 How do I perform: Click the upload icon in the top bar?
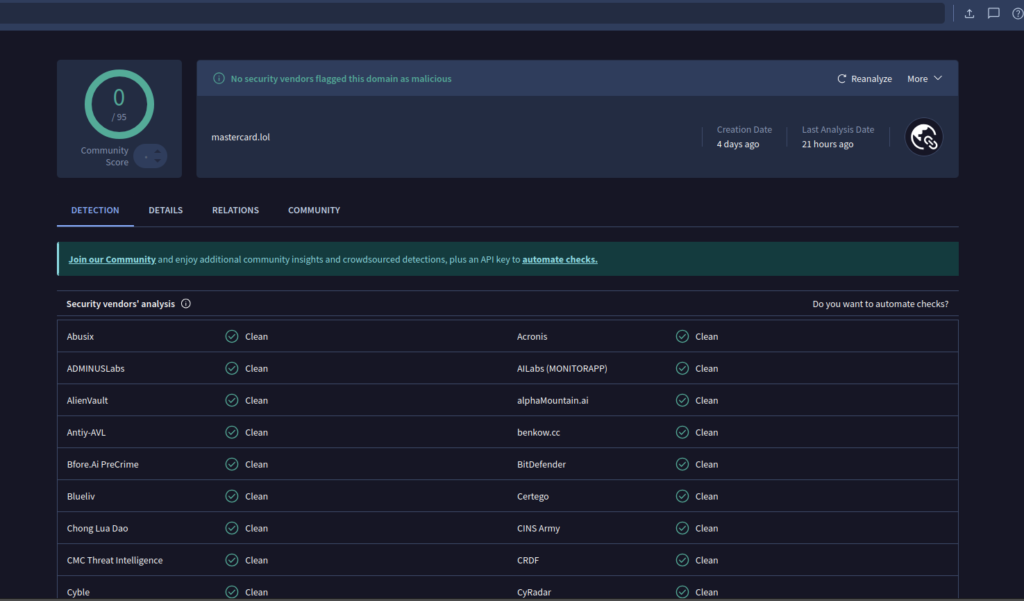click(969, 13)
